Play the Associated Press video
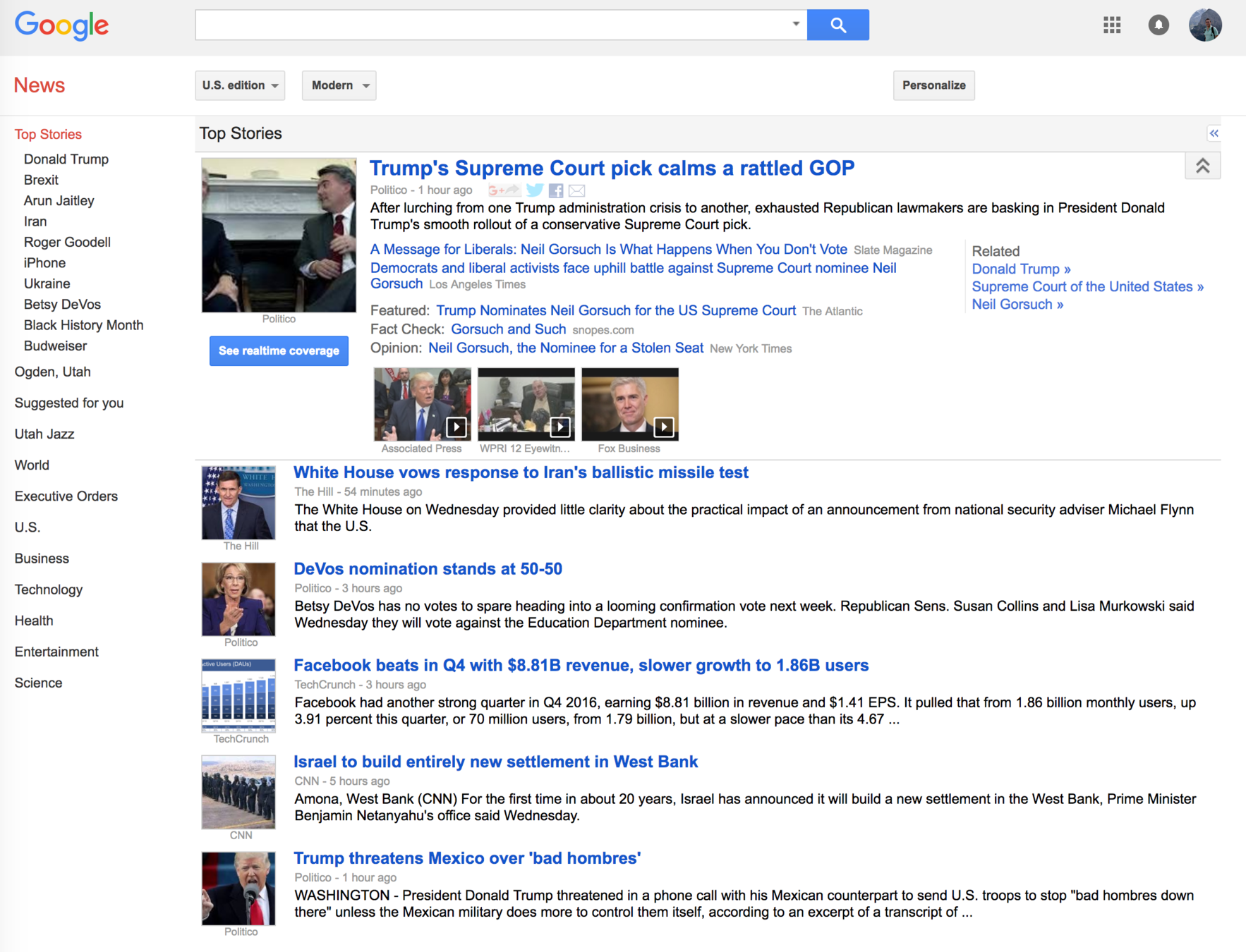The height and width of the screenshot is (952, 1246). [x=422, y=404]
